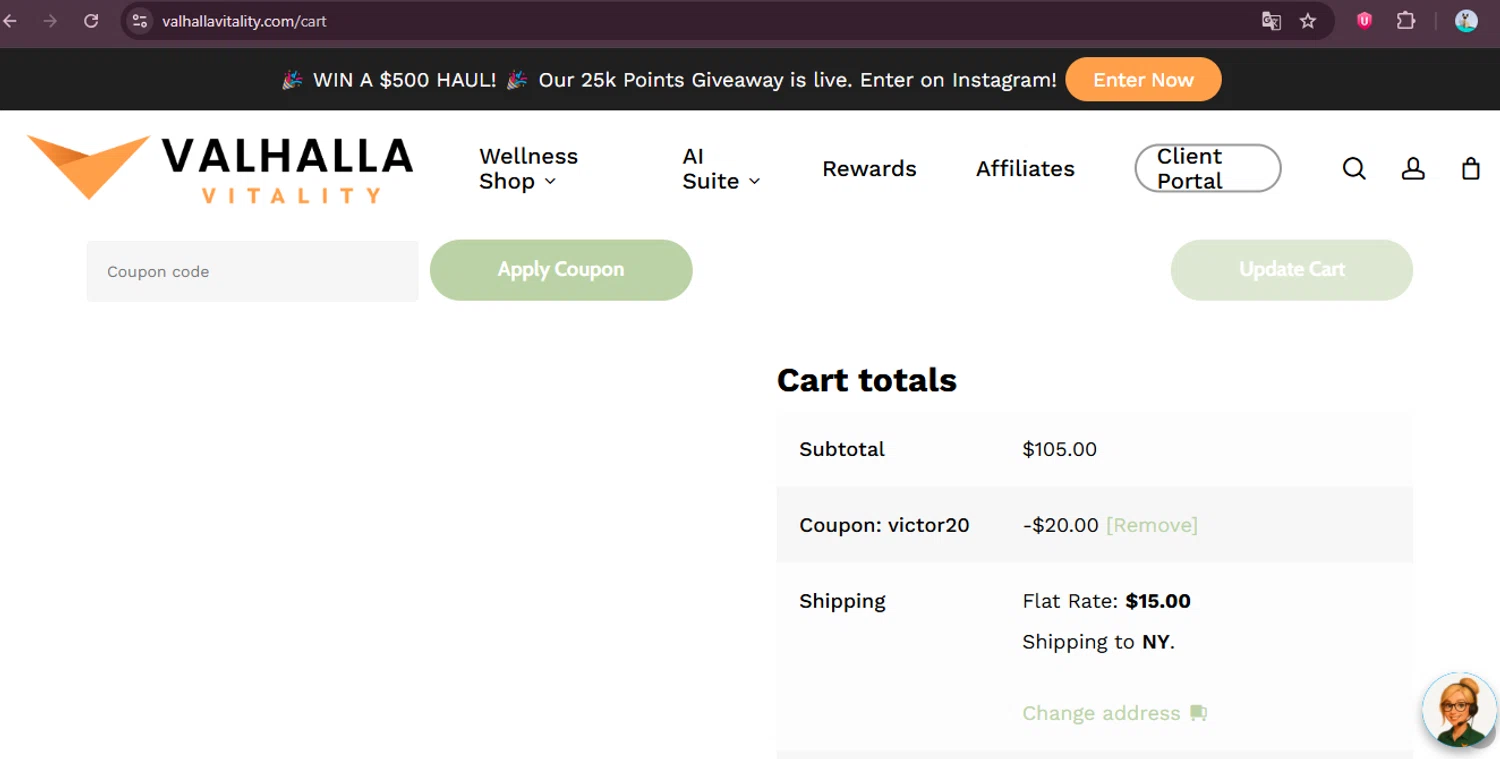
Task: Open the shopping bag cart icon
Action: pos(1470,169)
